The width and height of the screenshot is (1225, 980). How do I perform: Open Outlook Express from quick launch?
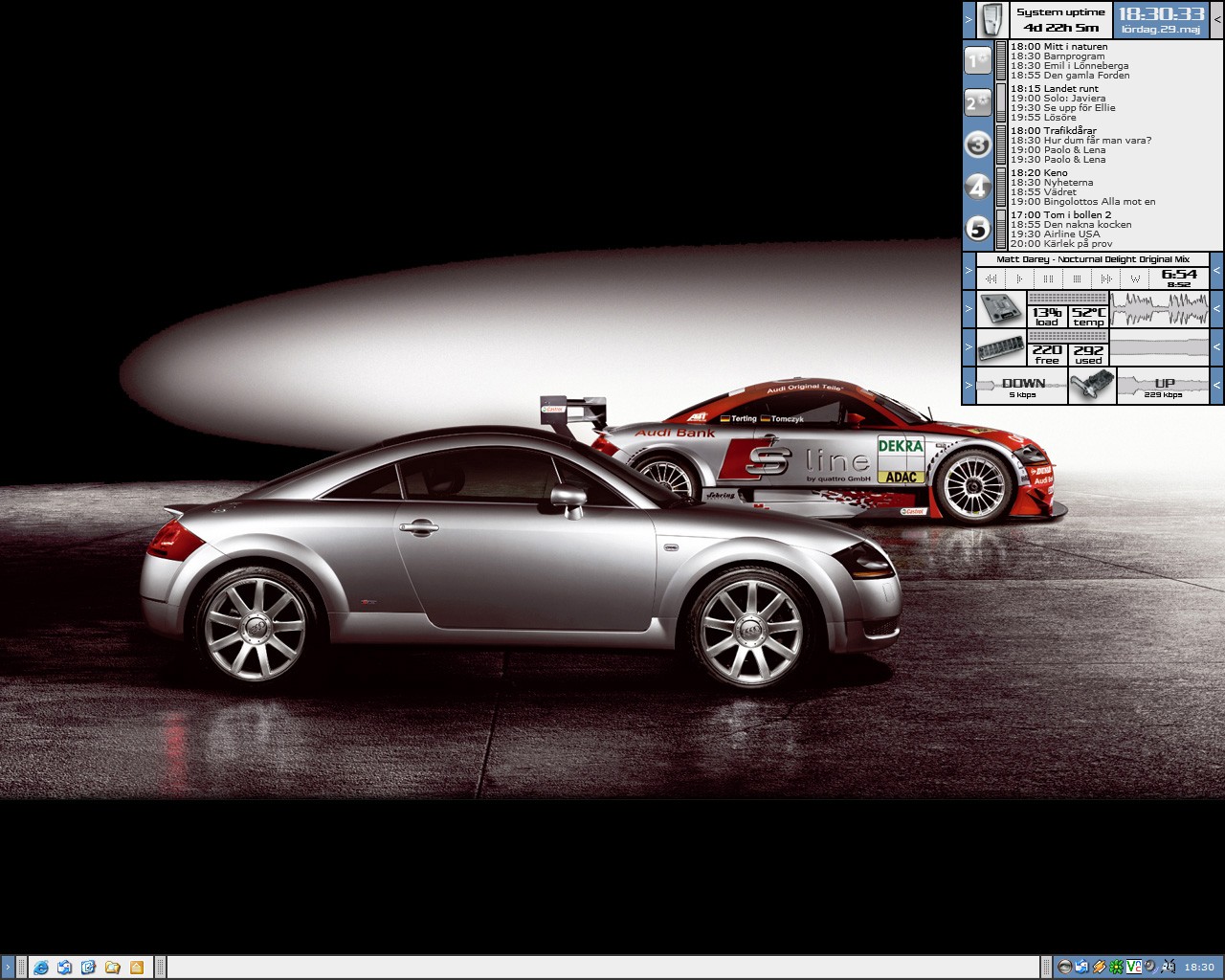(x=64, y=968)
